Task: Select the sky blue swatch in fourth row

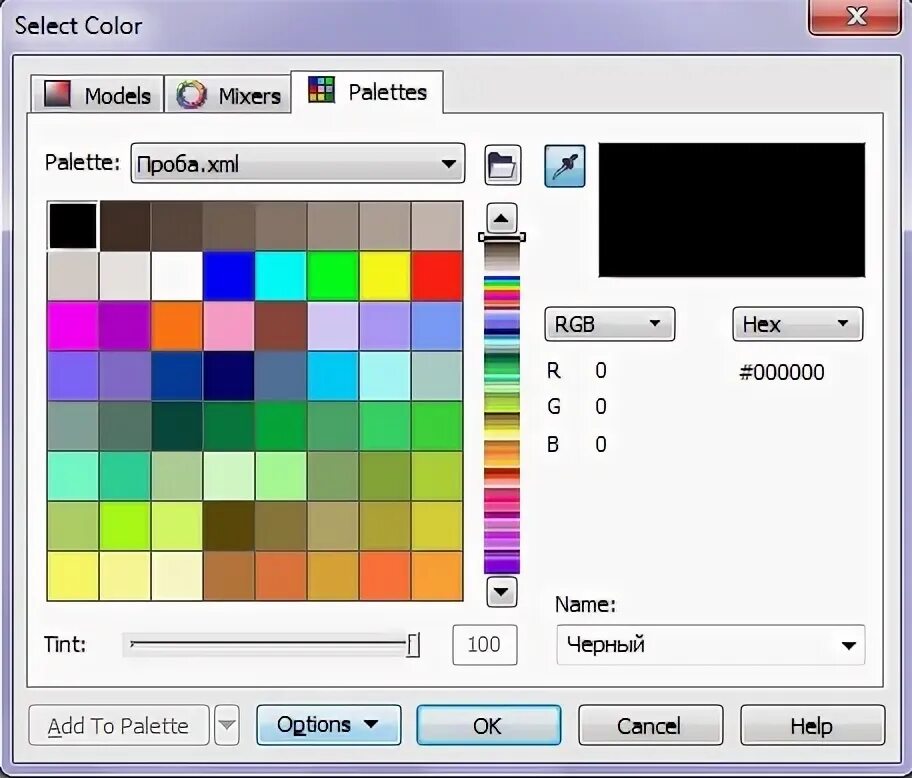Action: [333, 376]
